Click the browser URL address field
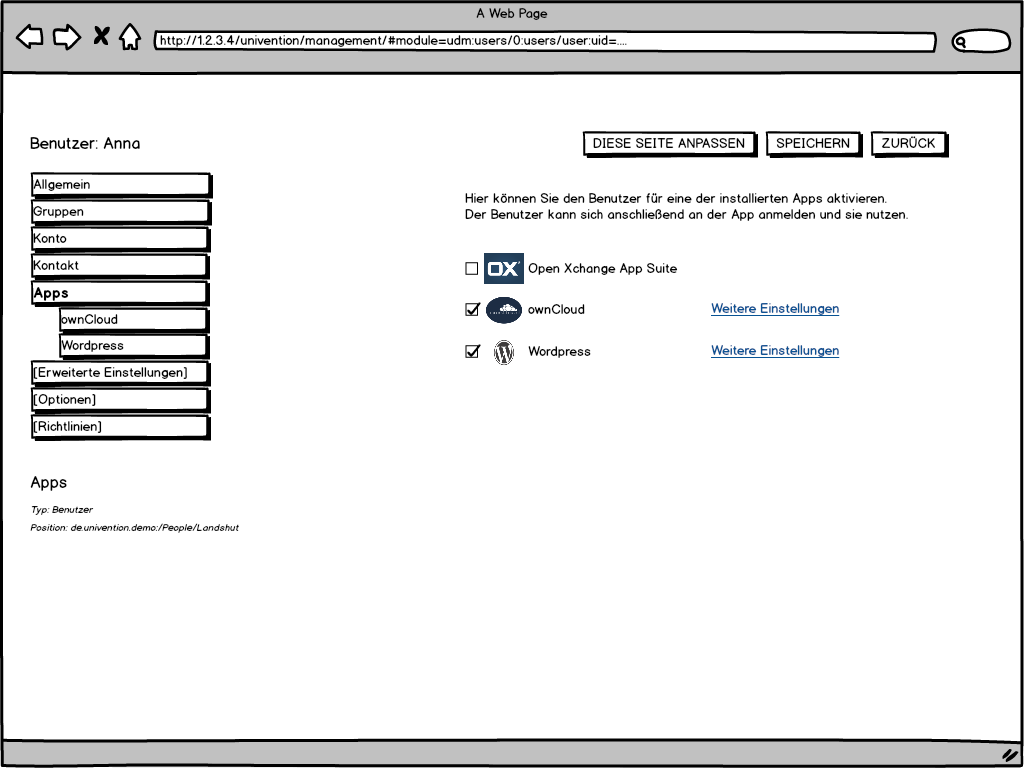Viewport: 1024px width, 768px height. tap(544, 42)
